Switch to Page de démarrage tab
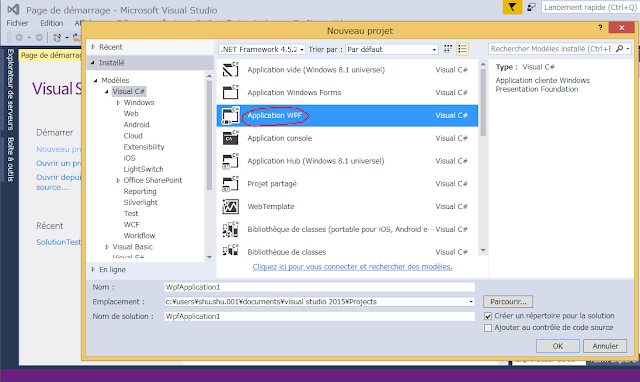The image size is (640, 382). (x=51, y=55)
